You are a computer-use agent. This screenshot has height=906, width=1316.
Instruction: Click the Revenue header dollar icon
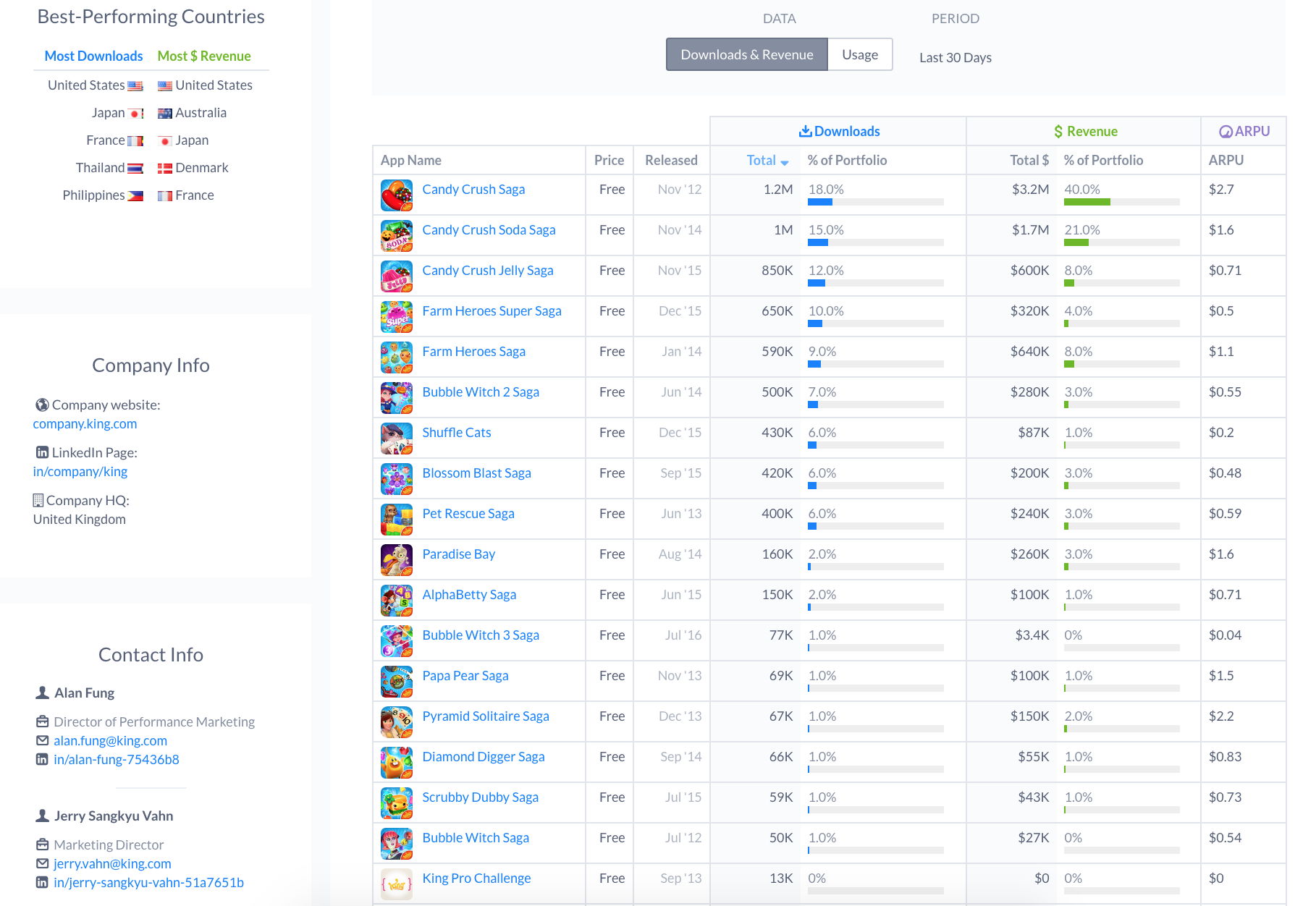point(1058,132)
